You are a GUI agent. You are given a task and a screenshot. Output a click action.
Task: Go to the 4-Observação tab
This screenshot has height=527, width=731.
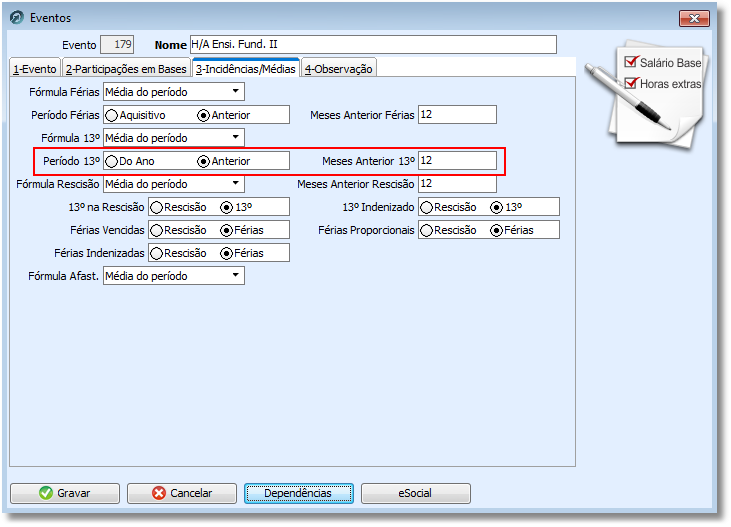pyautogui.click(x=339, y=69)
